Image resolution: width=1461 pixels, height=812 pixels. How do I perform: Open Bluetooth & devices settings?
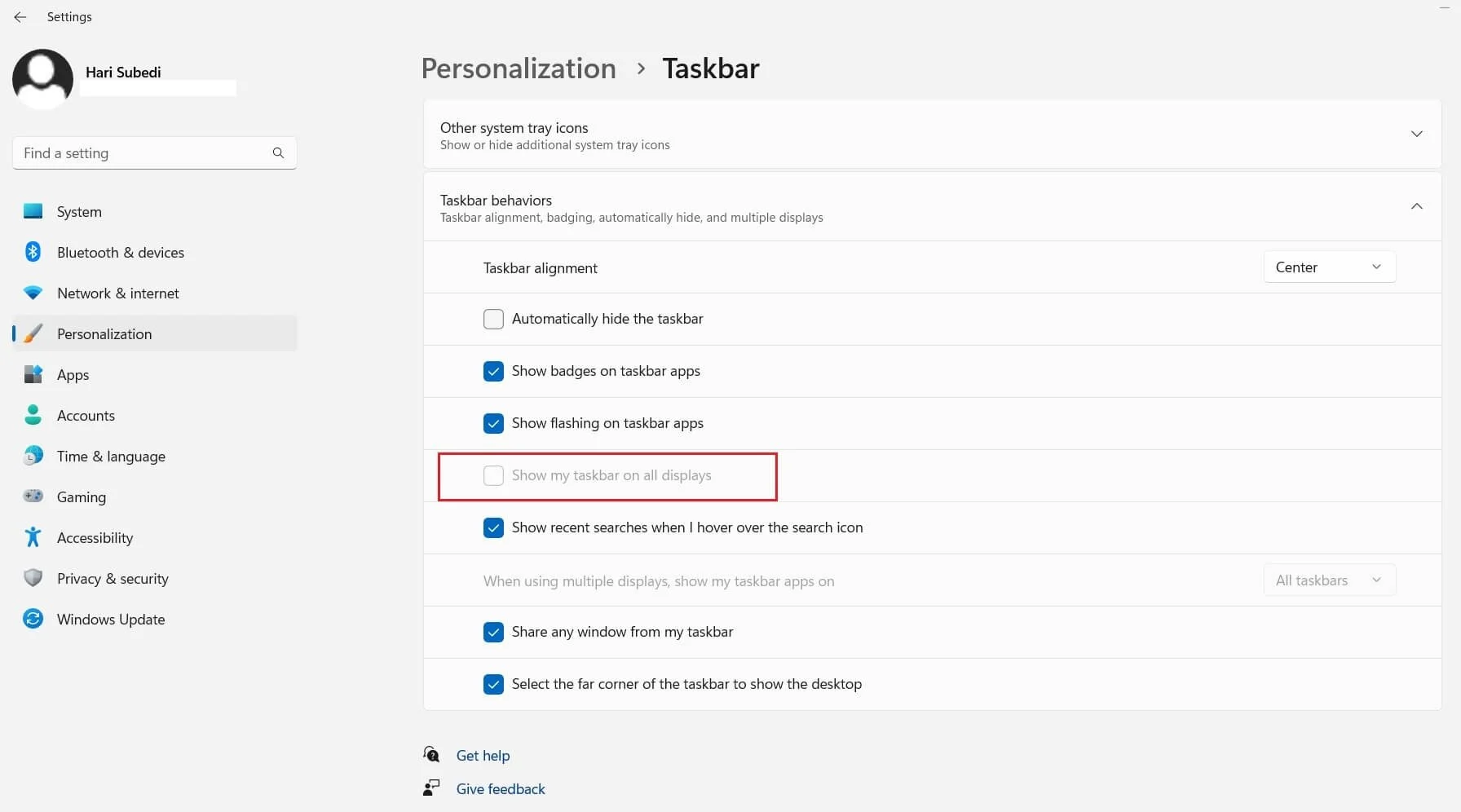[33, 252]
